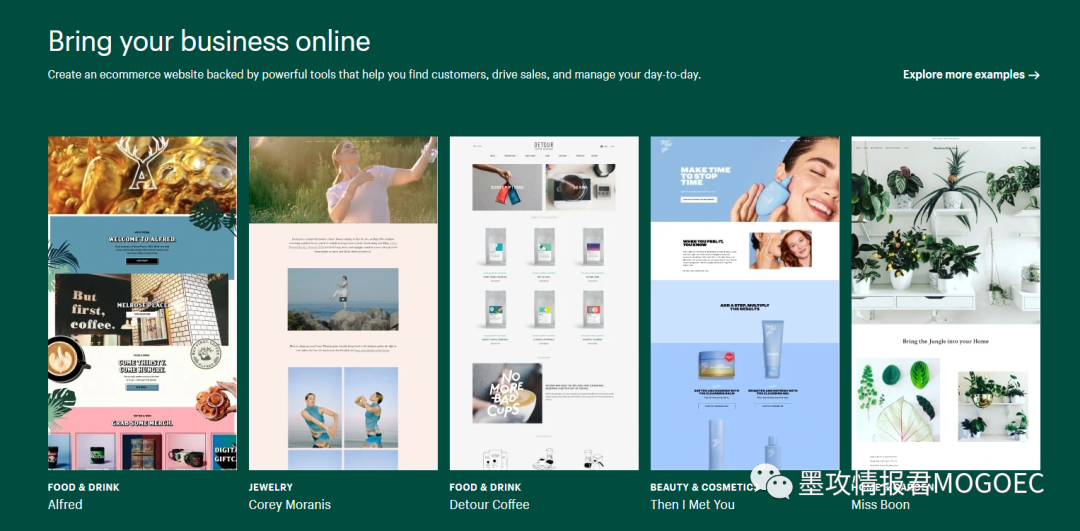The height and width of the screenshot is (531, 1080).
Task: Open the Then I Met You thumbnail
Action: pos(745,303)
